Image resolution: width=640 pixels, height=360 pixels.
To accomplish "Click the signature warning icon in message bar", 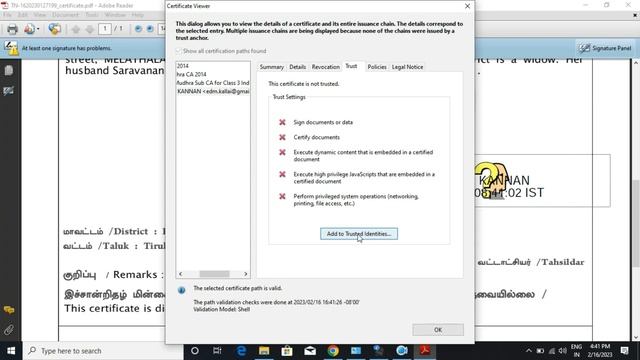I will (x=11, y=48).
